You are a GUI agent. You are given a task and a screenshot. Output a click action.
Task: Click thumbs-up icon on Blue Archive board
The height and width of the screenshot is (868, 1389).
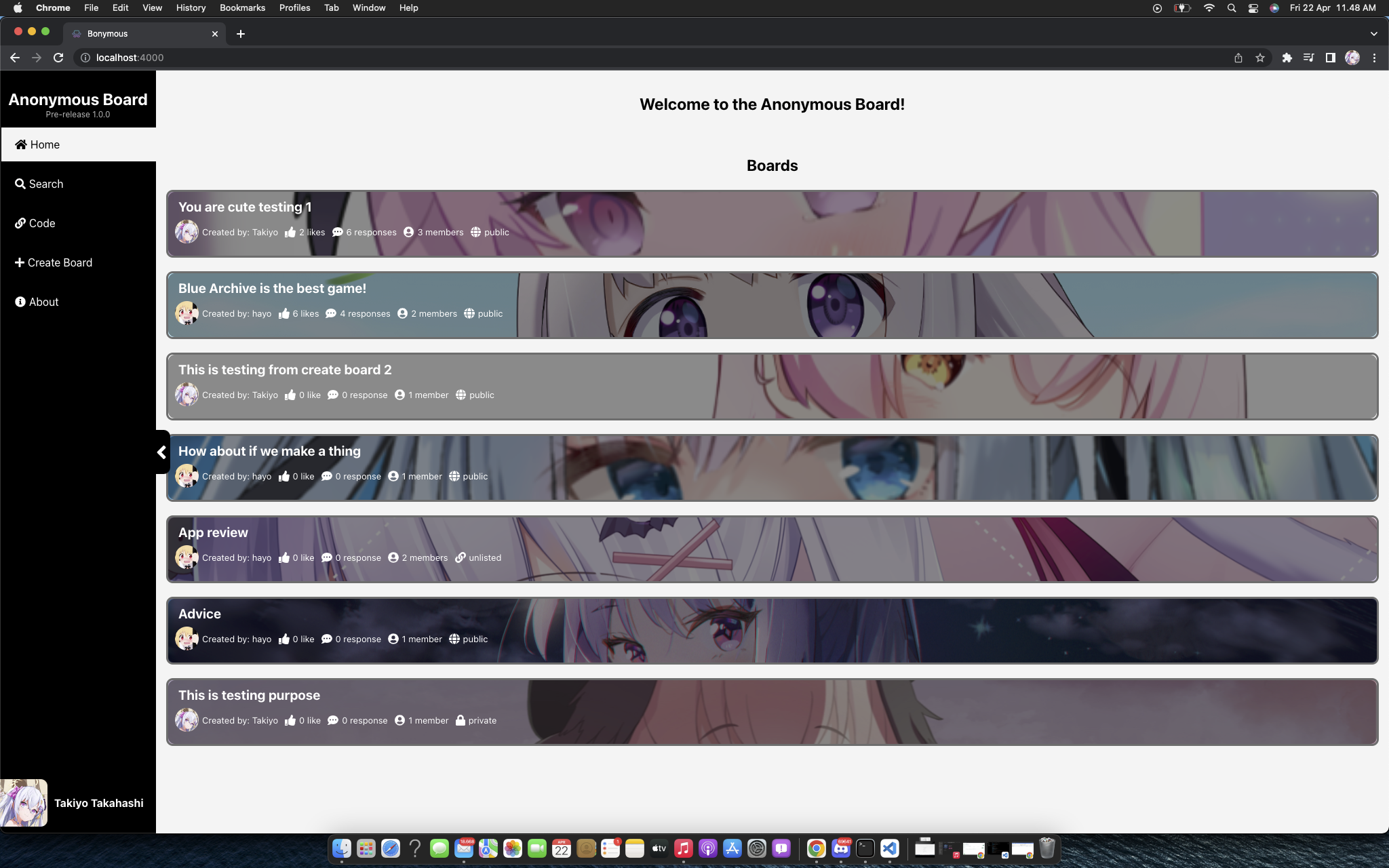pyautogui.click(x=284, y=313)
